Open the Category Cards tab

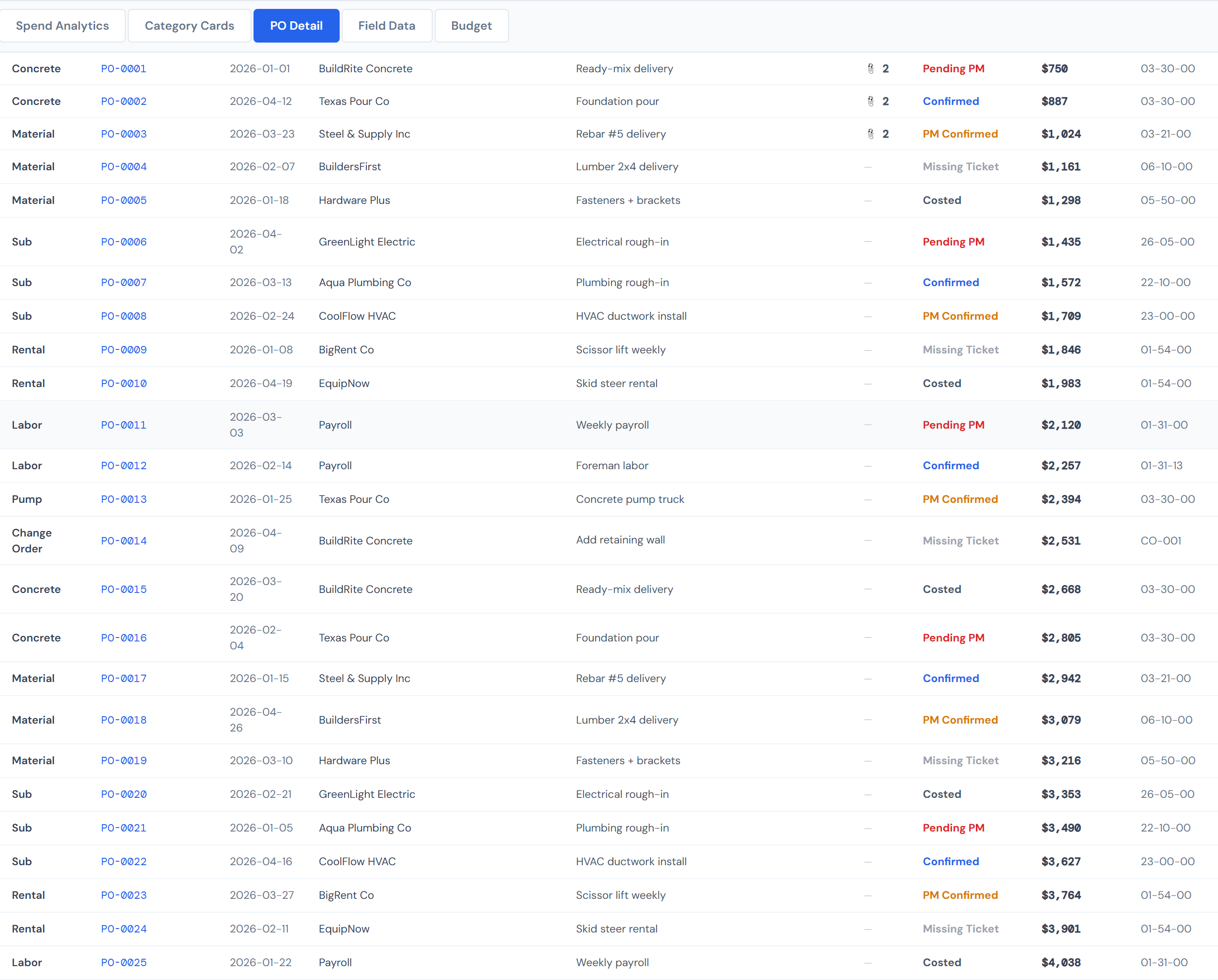(x=189, y=25)
